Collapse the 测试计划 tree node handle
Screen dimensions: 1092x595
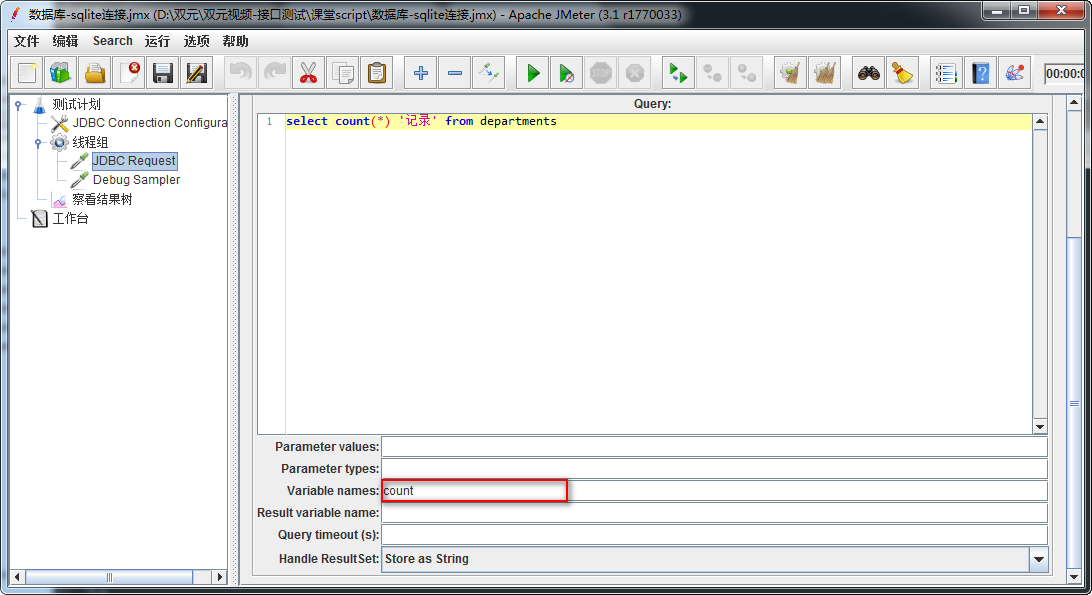[19, 105]
